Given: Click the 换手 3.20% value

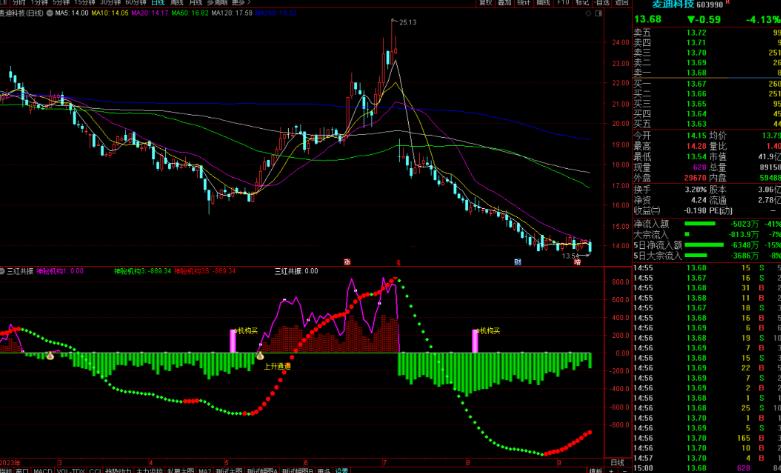Looking at the screenshot, I should [x=697, y=190].
